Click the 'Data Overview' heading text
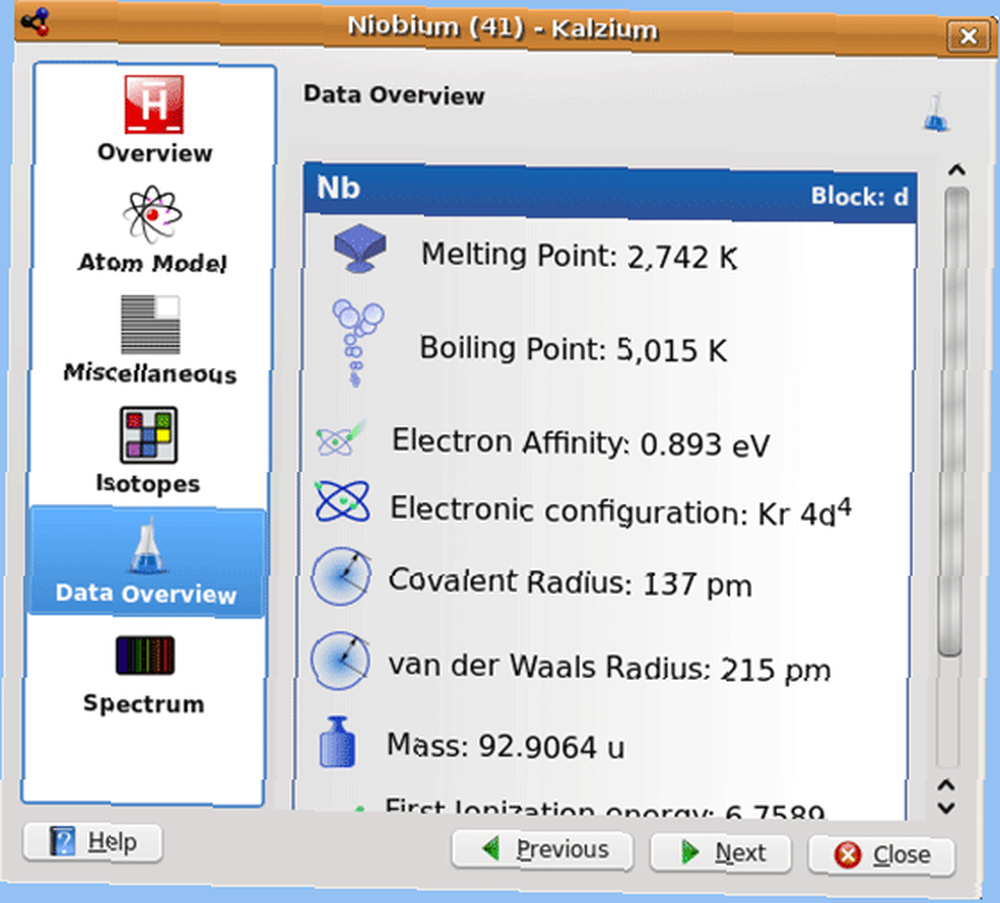 pos(393,95)
